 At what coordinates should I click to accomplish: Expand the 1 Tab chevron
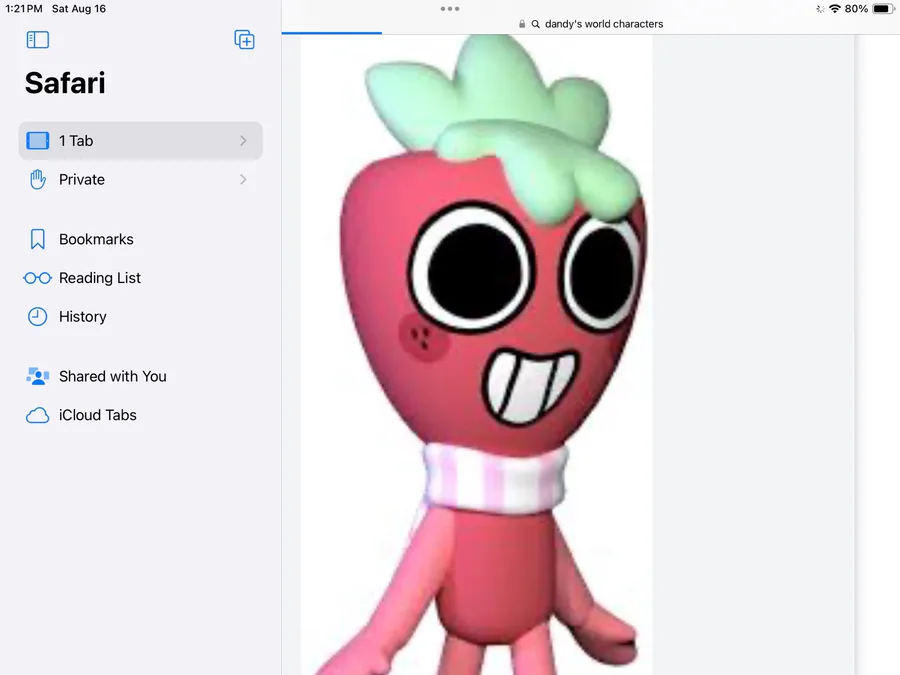[243, 141]
